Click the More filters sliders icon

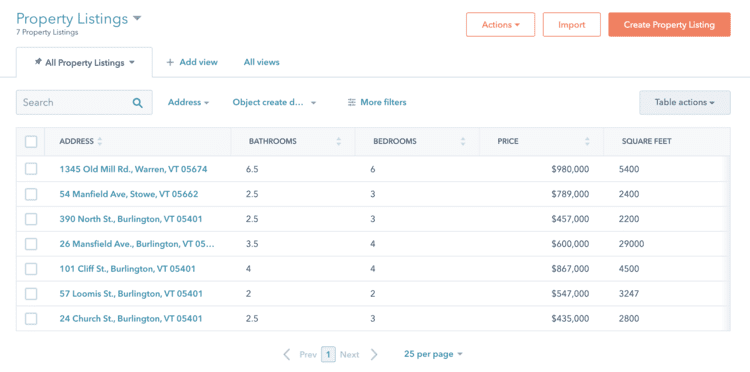352,102
